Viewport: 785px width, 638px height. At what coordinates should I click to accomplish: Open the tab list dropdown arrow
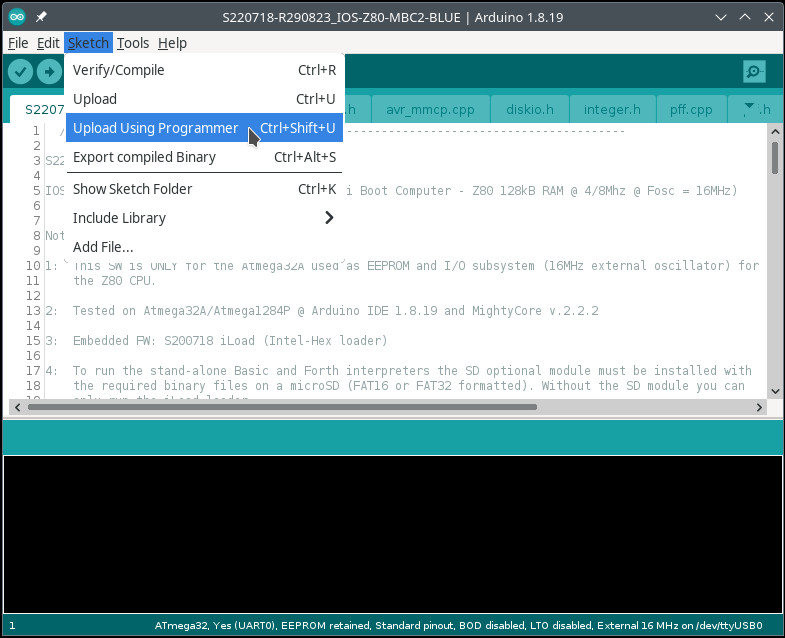[748, 108]
